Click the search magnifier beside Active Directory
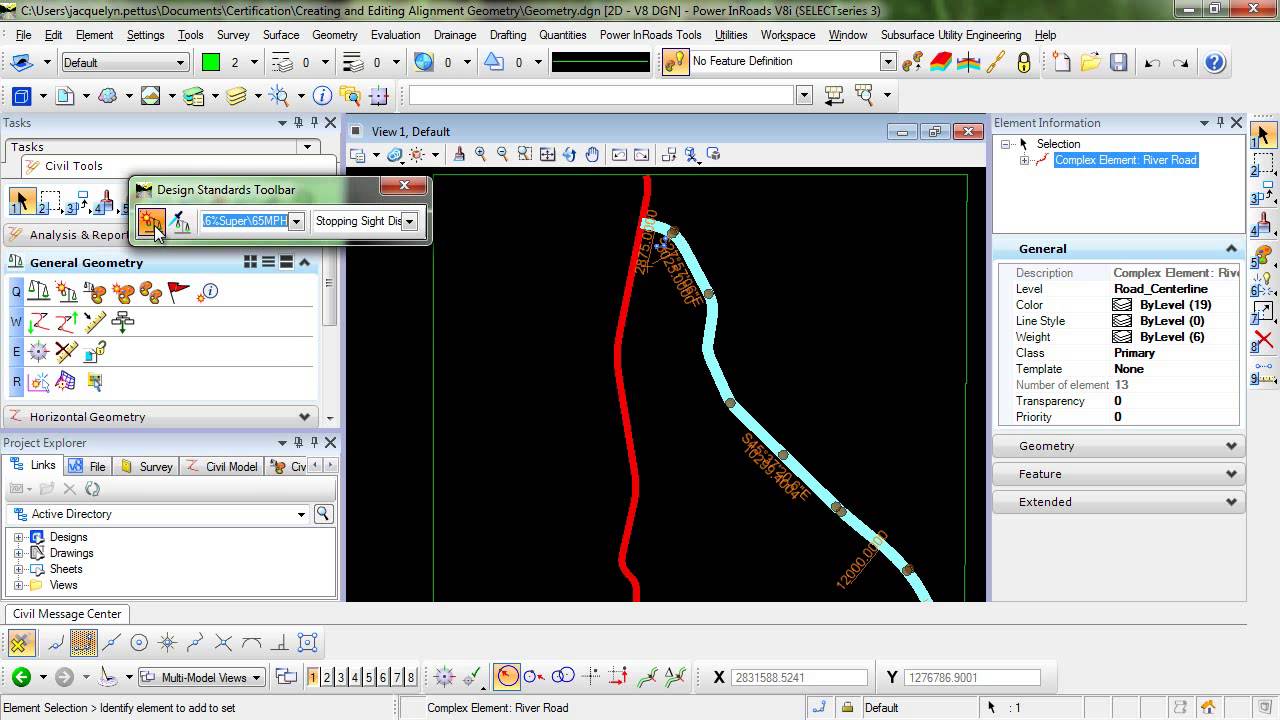Screen dimensions: 1280x720 323,514
